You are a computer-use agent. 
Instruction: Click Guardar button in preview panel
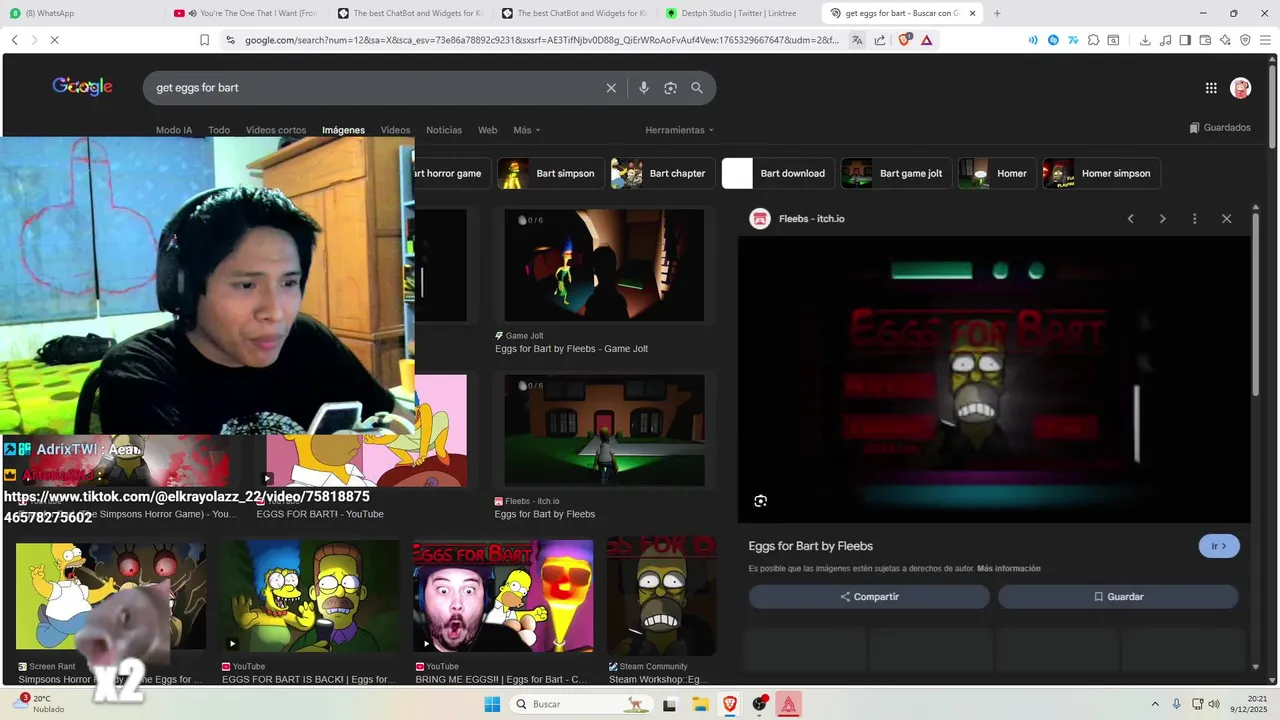[1118, 597]
